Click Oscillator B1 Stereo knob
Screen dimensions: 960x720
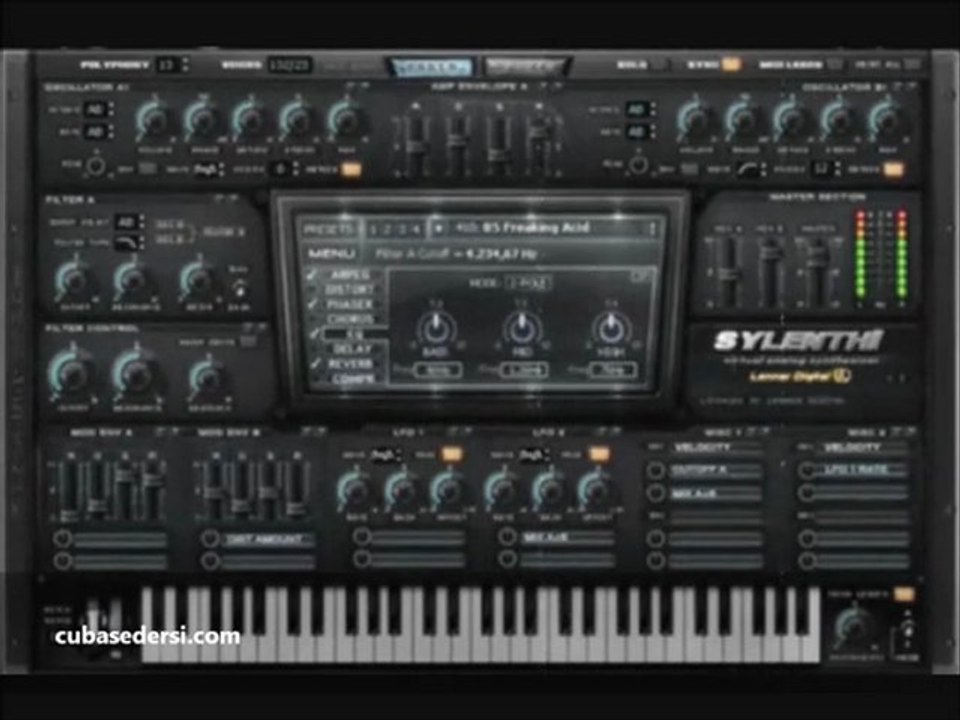(839, 120)
